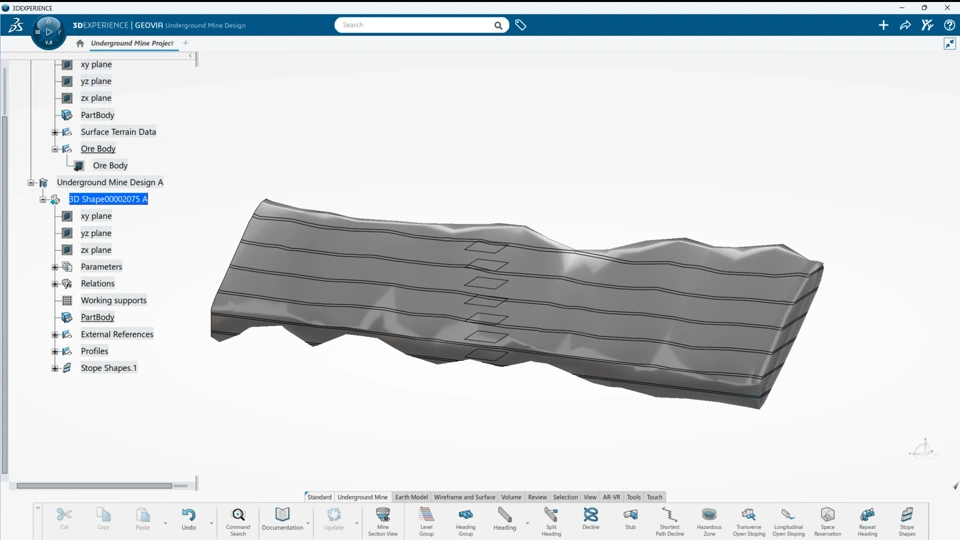
Task: Select the Heading tool
Action: [504, 518]
